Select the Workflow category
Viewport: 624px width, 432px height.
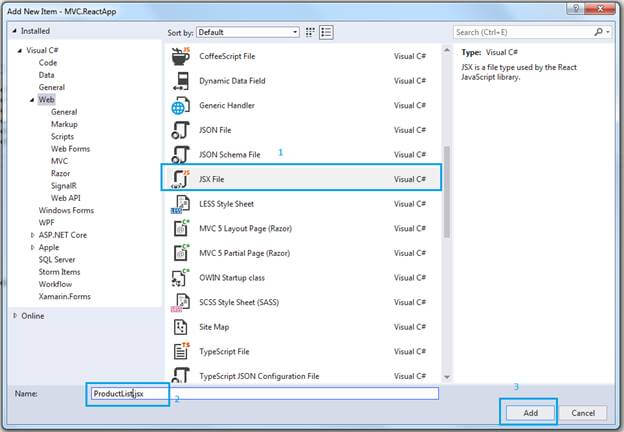click(55, 284)
